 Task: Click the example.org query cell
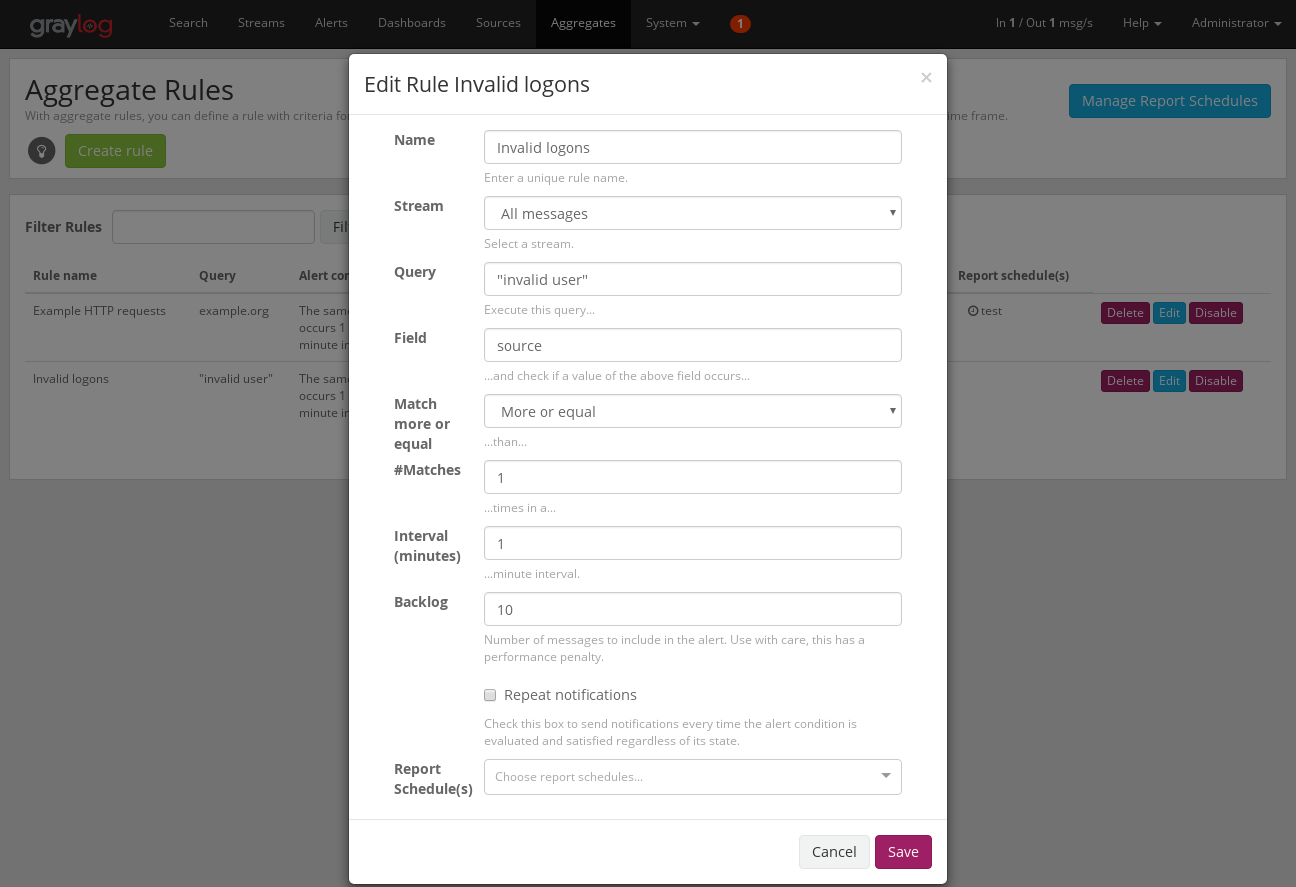234,311
